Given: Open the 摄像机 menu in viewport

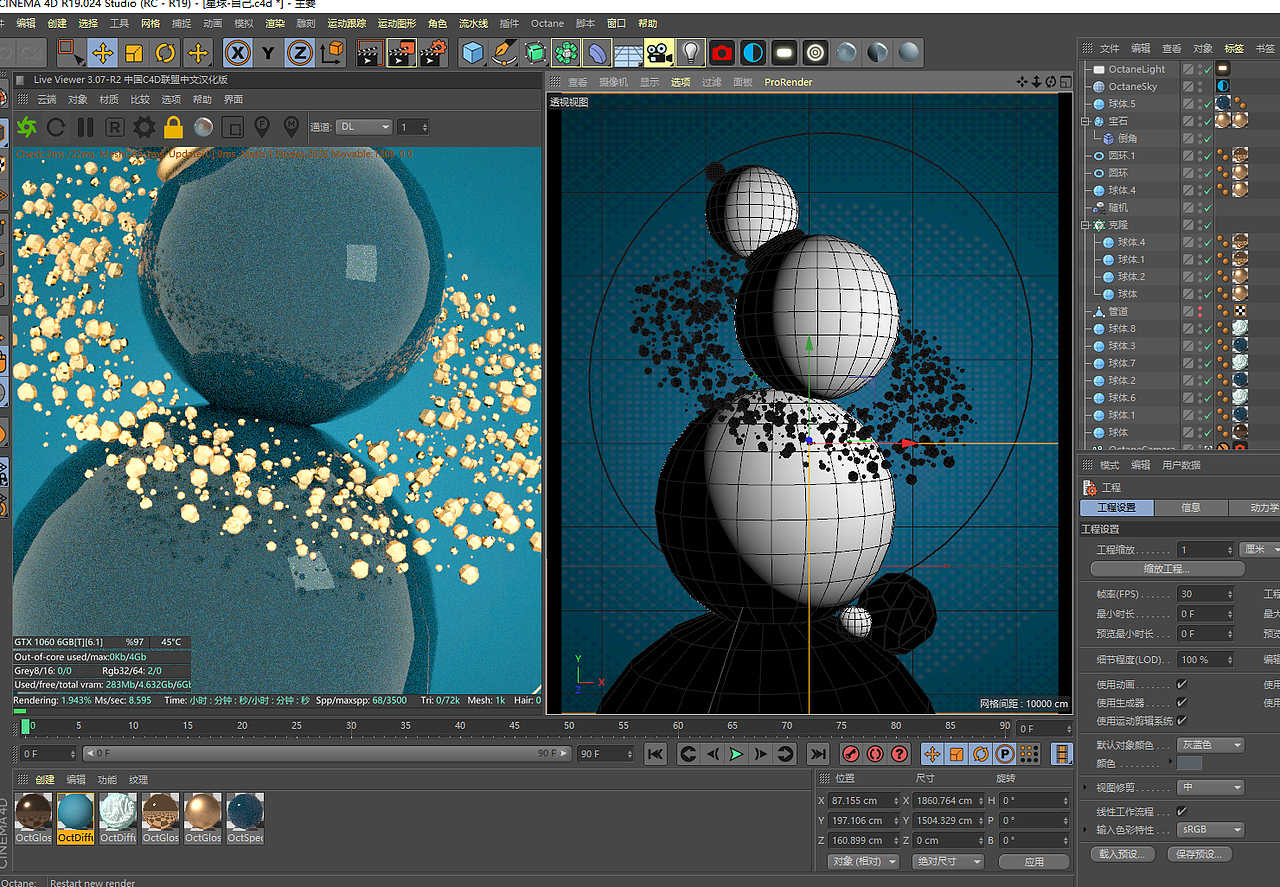Looking at the screenshot, I should coord(613,82).
